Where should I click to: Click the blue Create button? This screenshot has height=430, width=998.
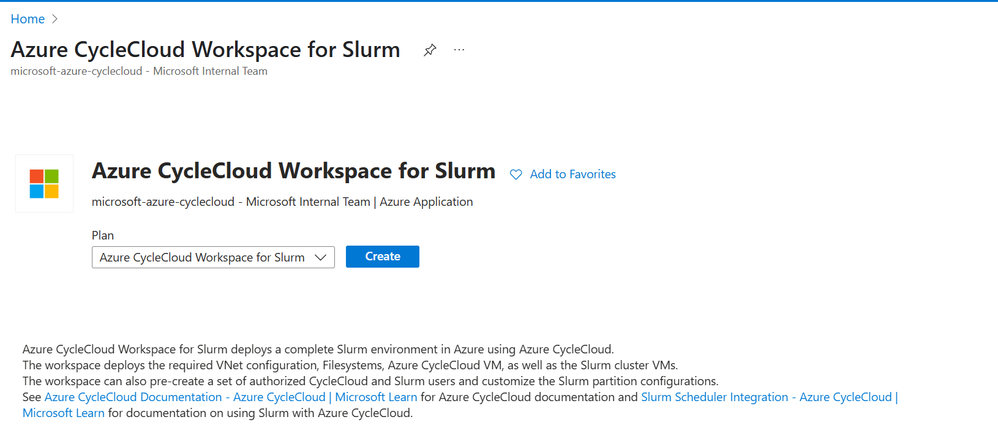point(383,256)
